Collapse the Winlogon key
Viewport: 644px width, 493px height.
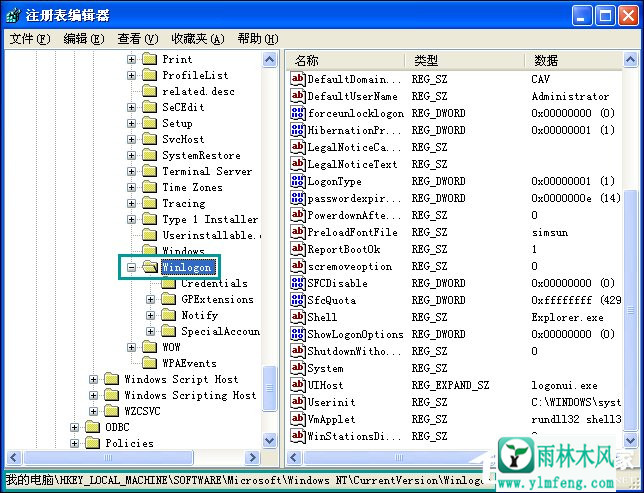click(x=131, y=268)
